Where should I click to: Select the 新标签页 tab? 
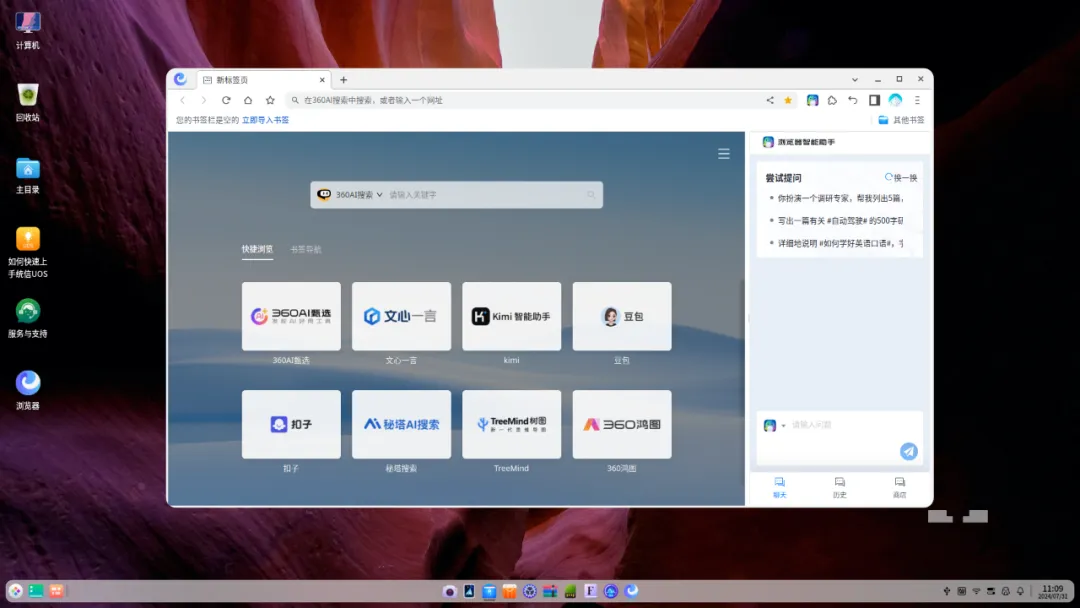(x=262, y=80)
